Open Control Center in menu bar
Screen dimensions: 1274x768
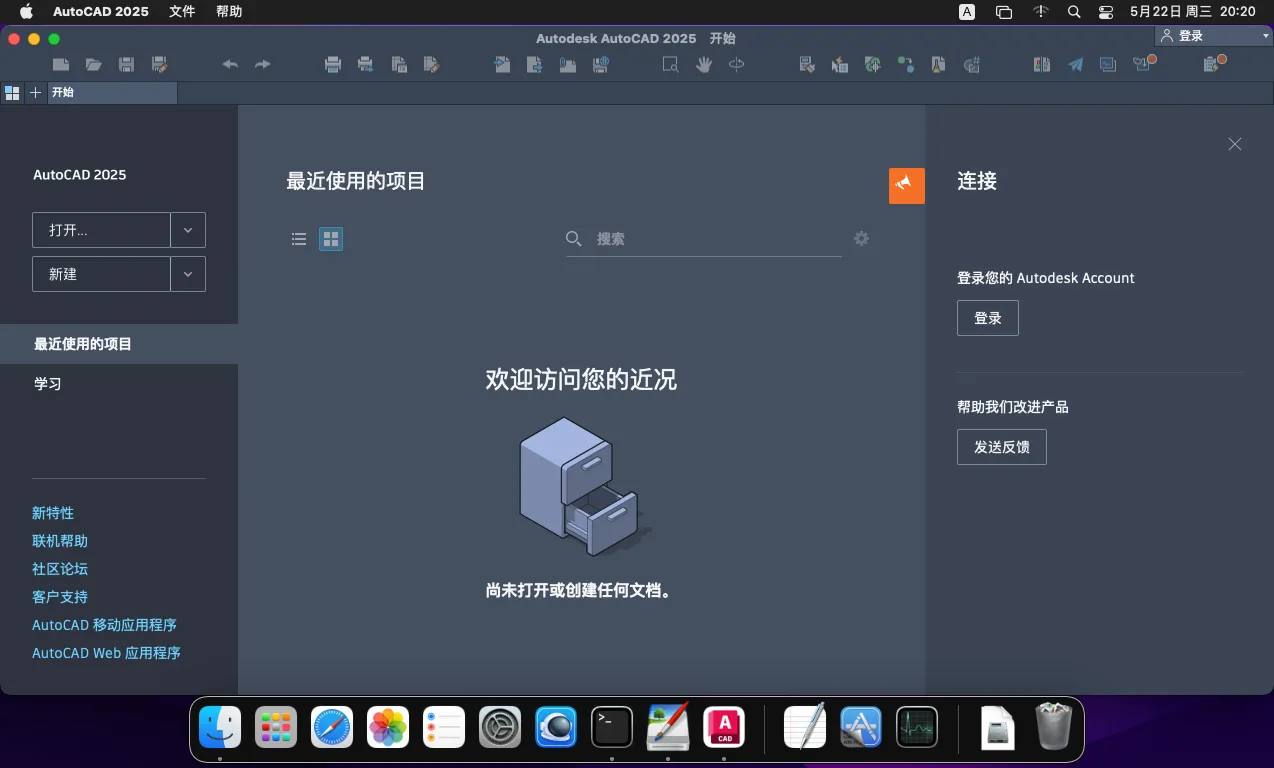click(x=1106, y=12)
